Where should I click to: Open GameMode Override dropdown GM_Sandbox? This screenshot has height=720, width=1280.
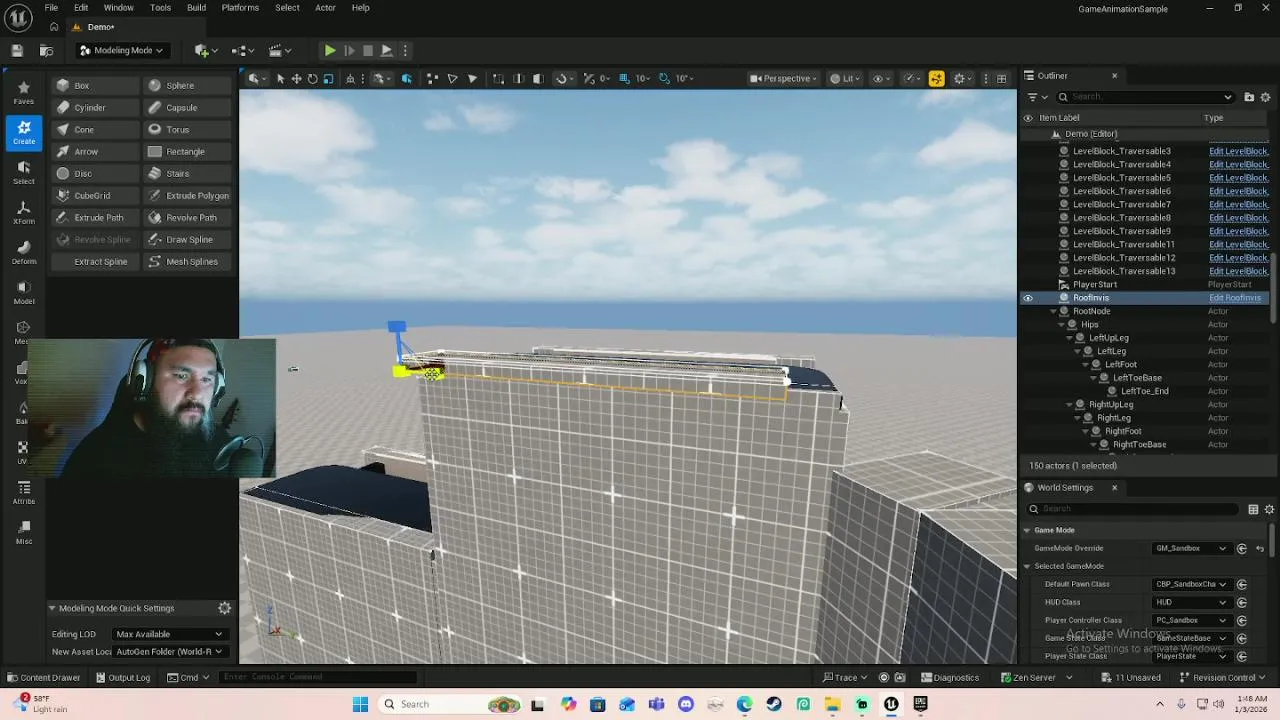click(1191, 548)
